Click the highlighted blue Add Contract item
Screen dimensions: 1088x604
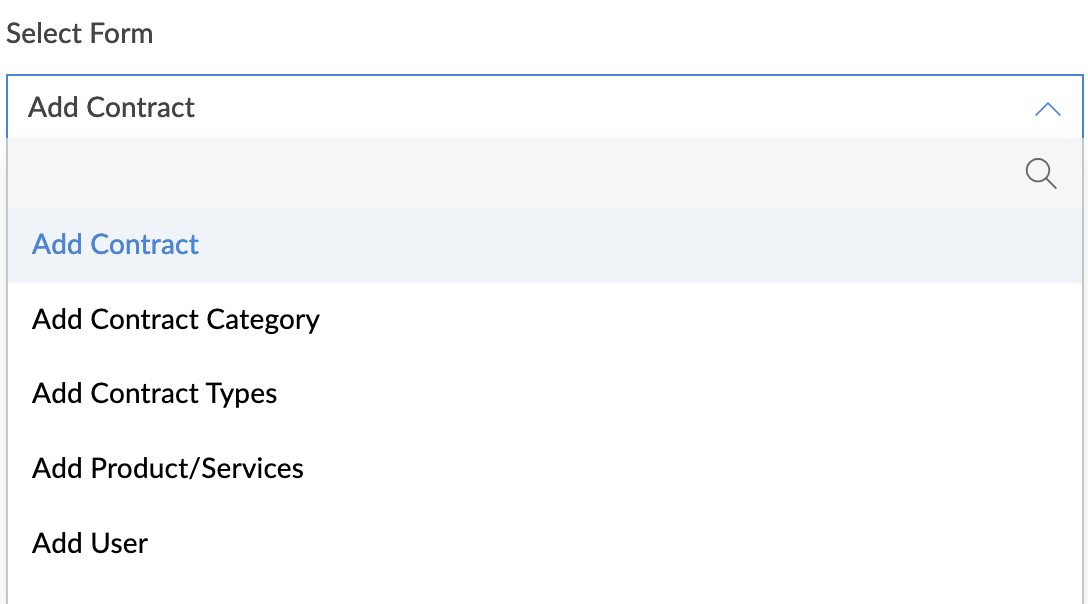coord(115,244)
